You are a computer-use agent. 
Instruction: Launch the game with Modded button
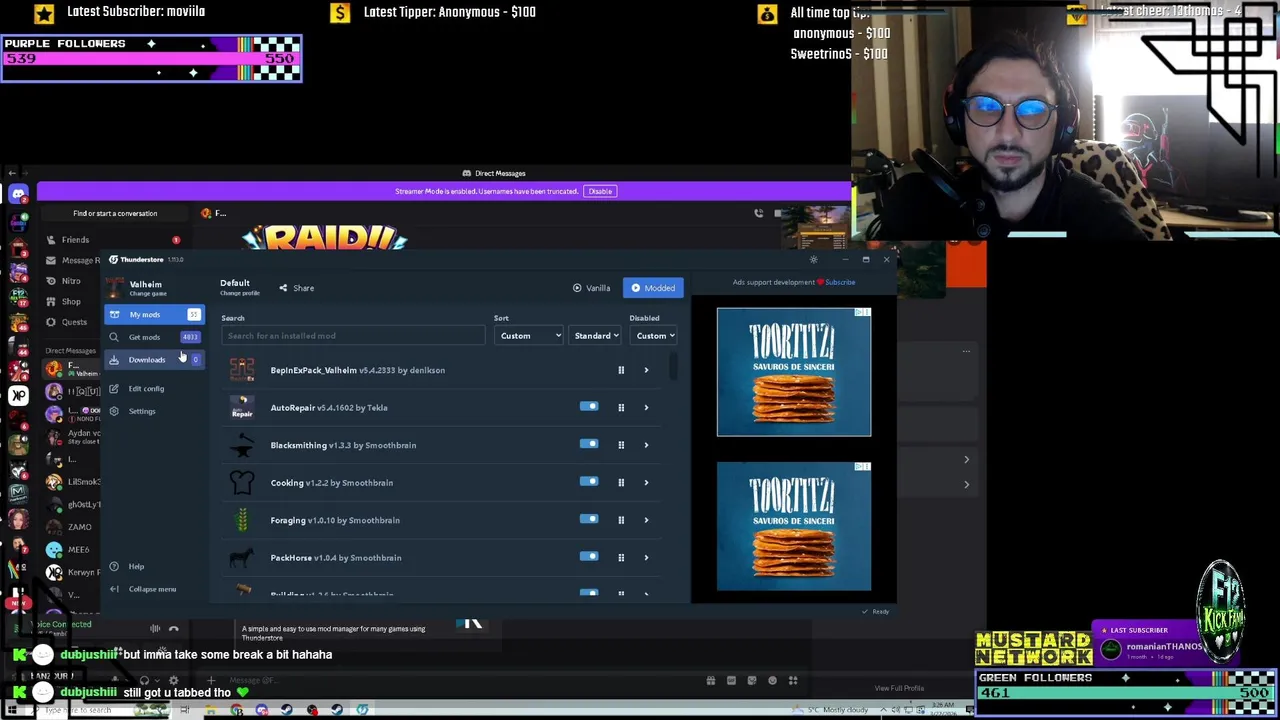point(653,288)
